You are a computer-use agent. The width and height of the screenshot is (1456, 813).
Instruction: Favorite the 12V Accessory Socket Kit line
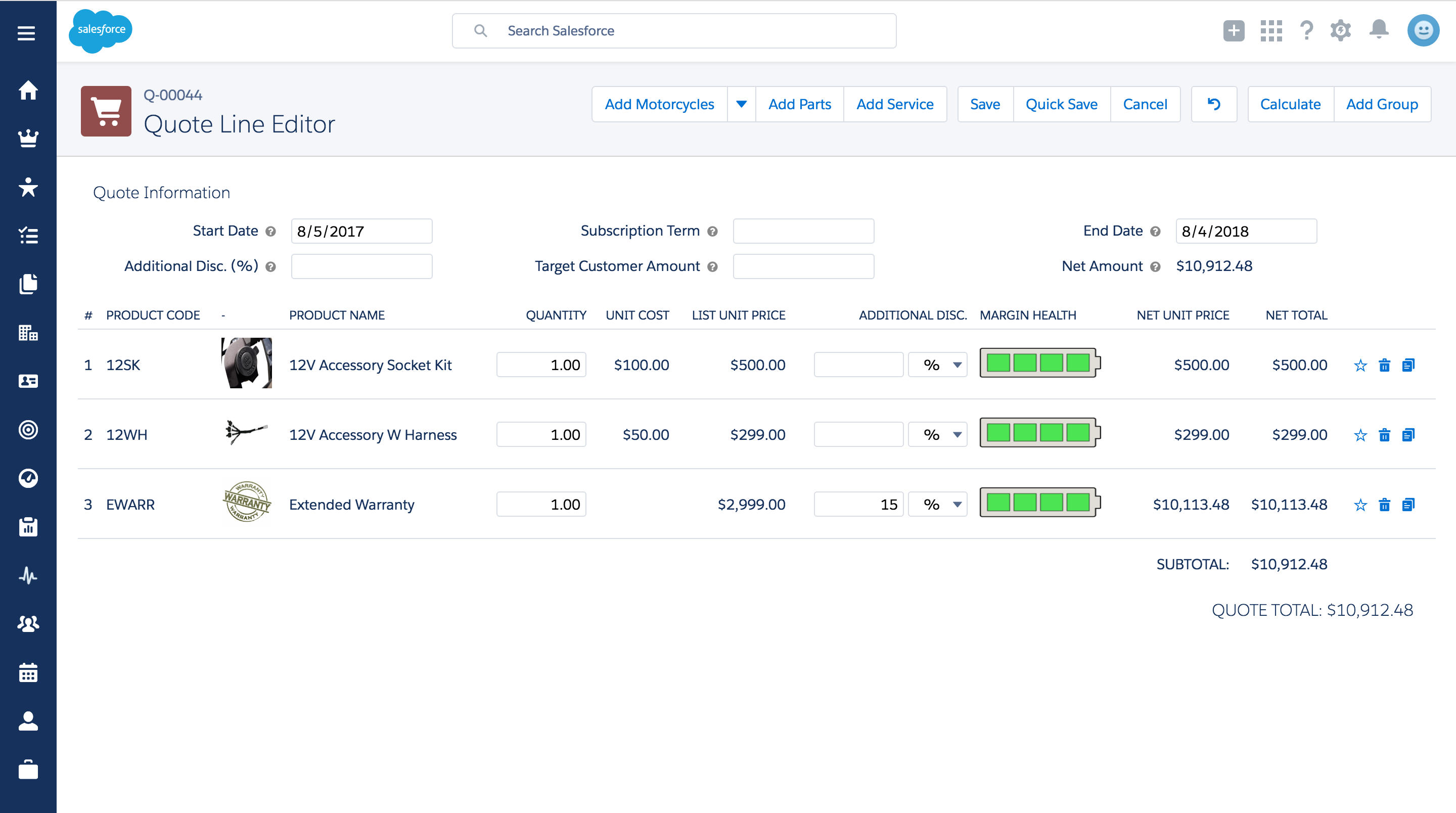pos(1360,365)
